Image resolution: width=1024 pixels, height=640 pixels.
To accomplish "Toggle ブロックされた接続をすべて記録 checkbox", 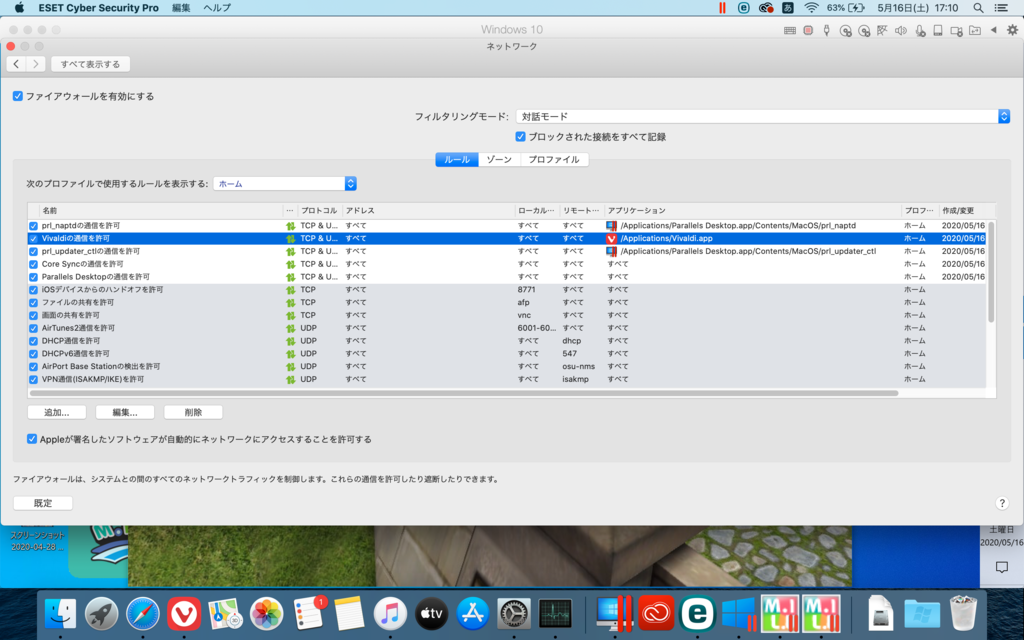I will coord(520,136).
